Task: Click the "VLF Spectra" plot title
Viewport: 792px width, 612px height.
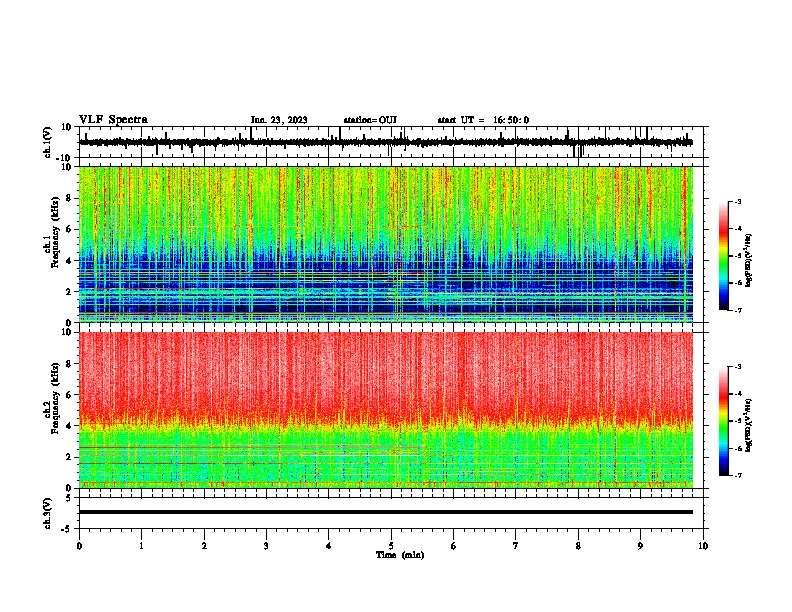Action: [113, 119]
